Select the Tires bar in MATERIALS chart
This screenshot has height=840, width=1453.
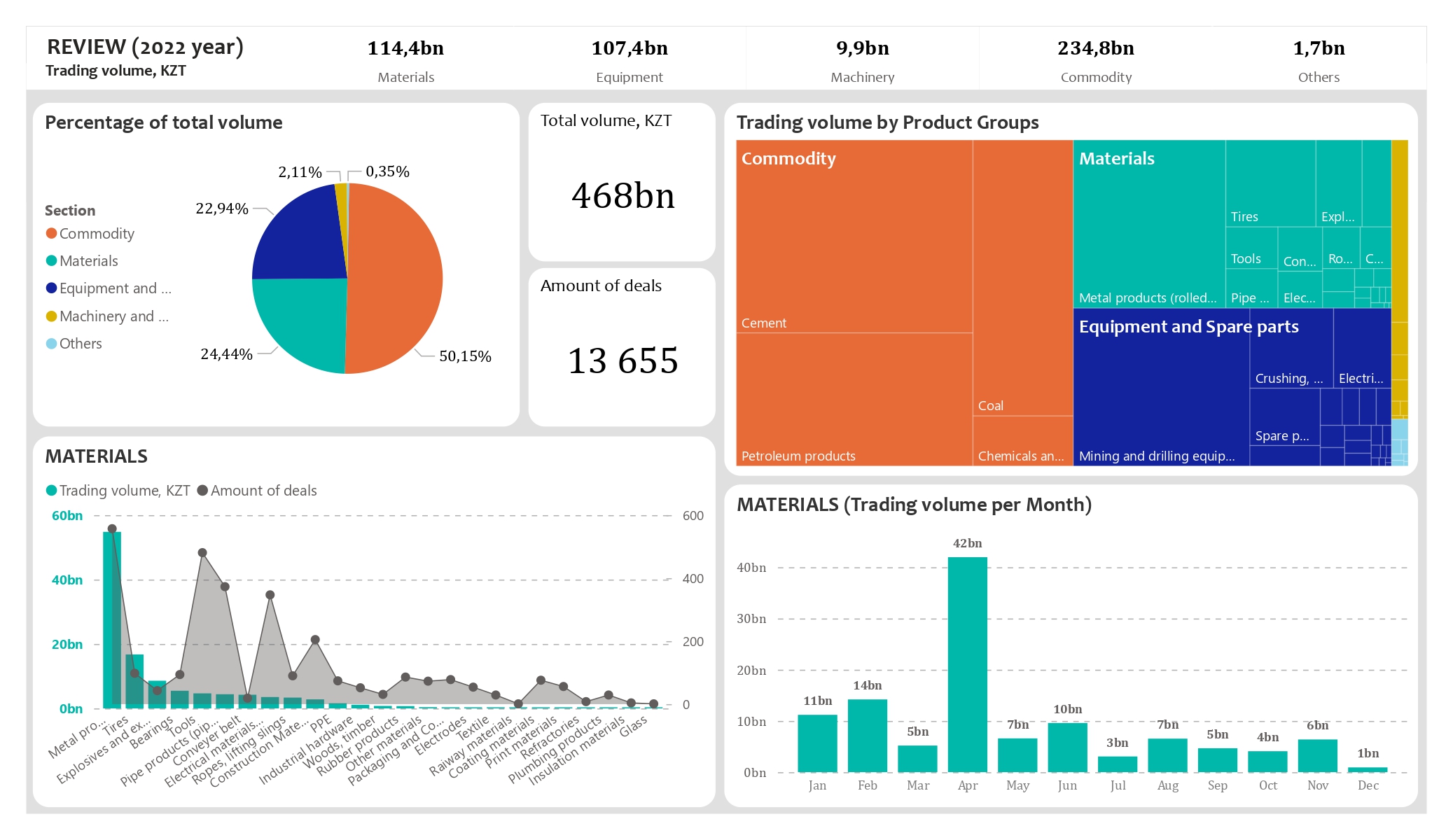pyautogui.click(x=134, y=681)
